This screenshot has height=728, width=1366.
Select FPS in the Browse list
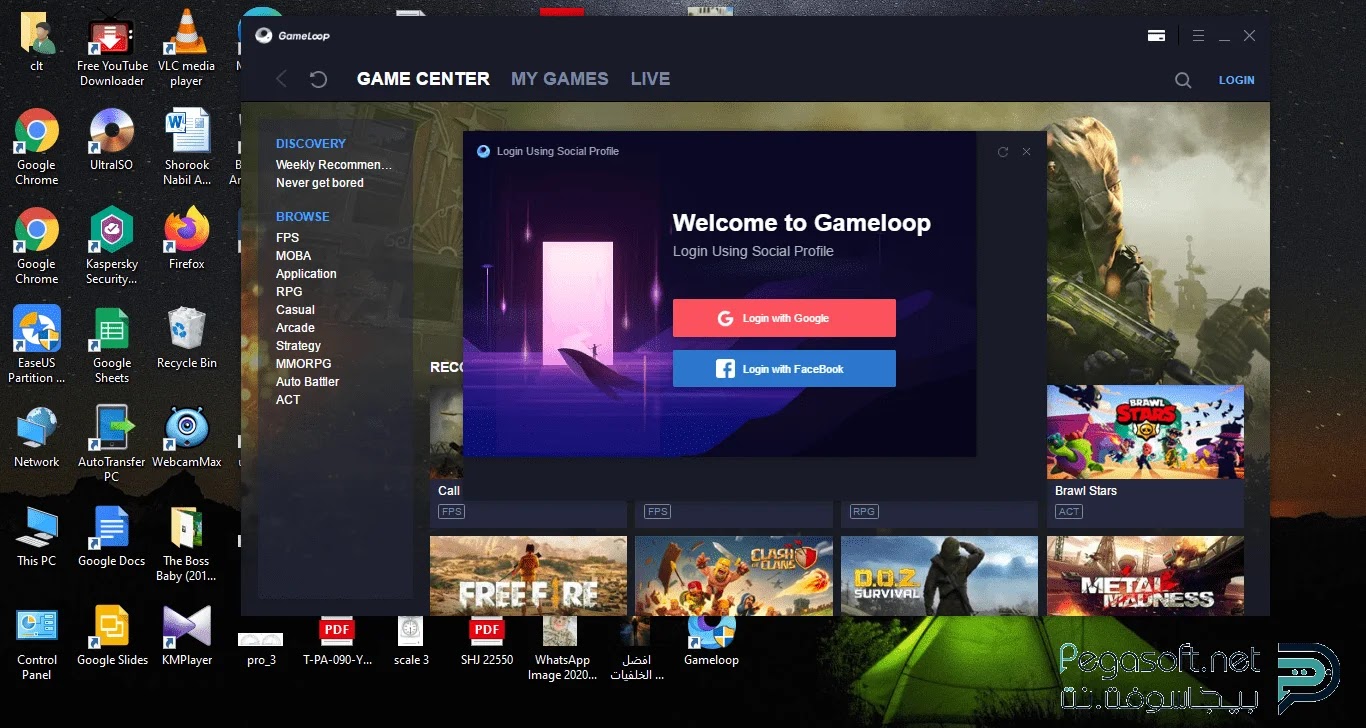(287, 238)
